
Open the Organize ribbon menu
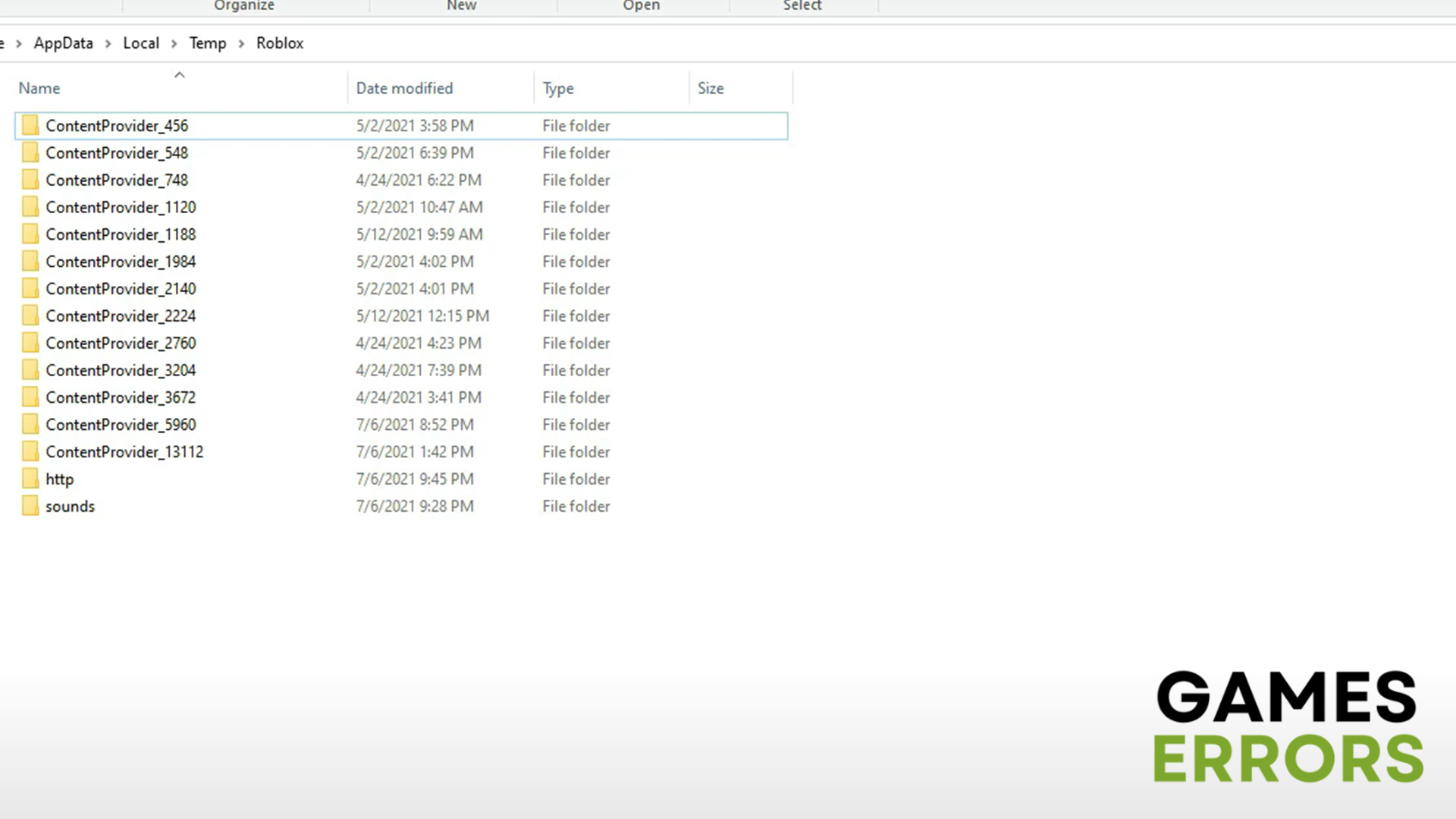click(243, 5)
